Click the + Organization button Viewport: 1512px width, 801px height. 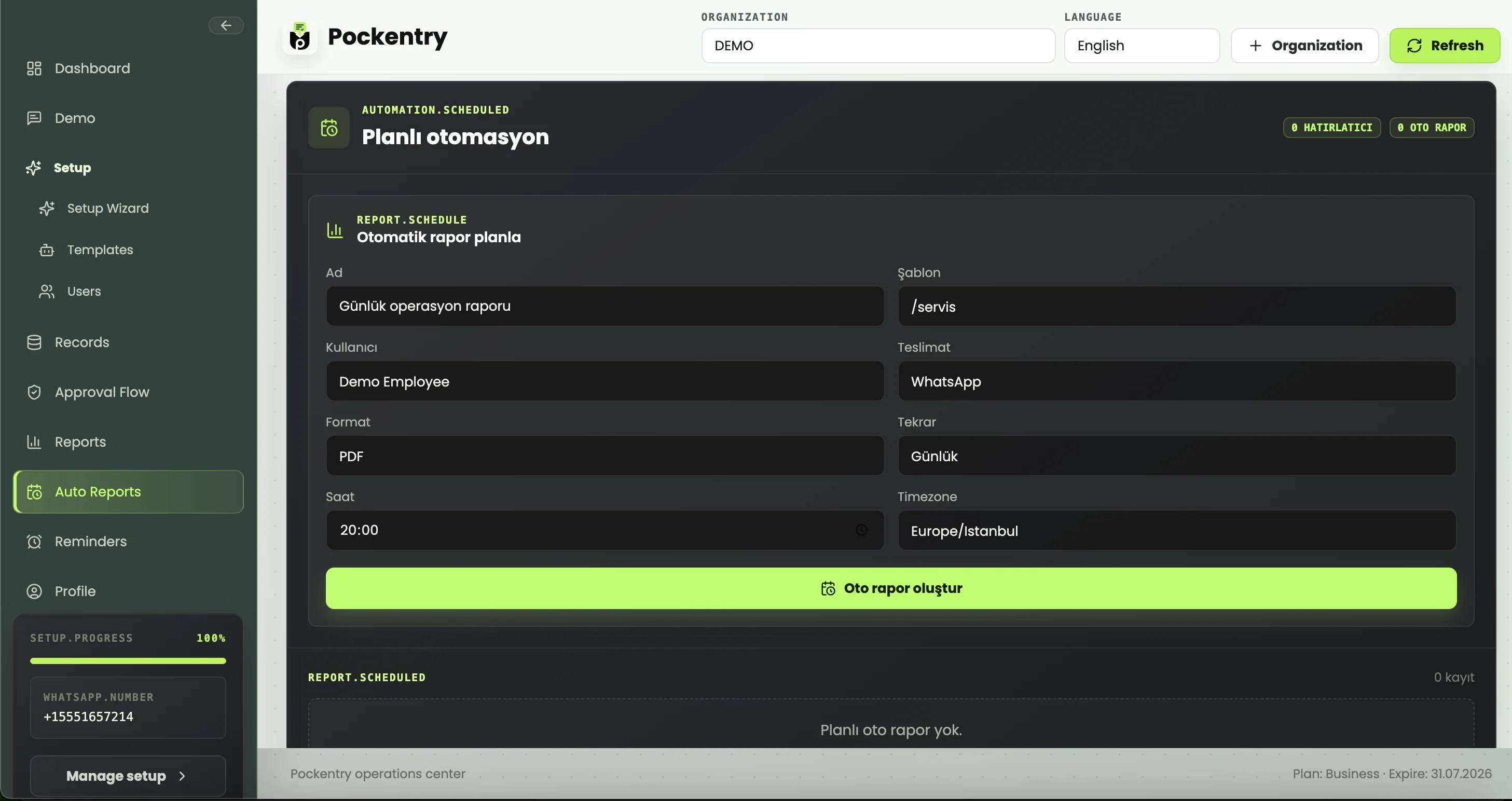click(x=1304, y=46)
